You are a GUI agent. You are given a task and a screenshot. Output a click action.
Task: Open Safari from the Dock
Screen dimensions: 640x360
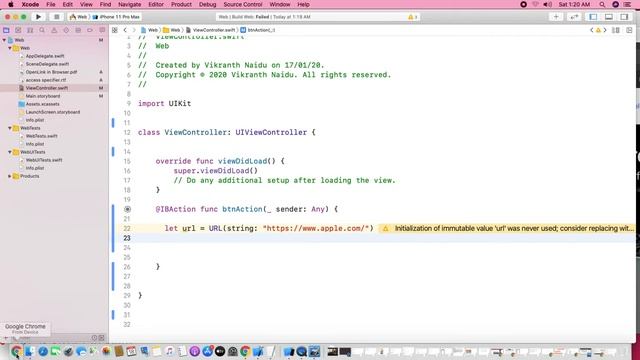tap(43, 351)
